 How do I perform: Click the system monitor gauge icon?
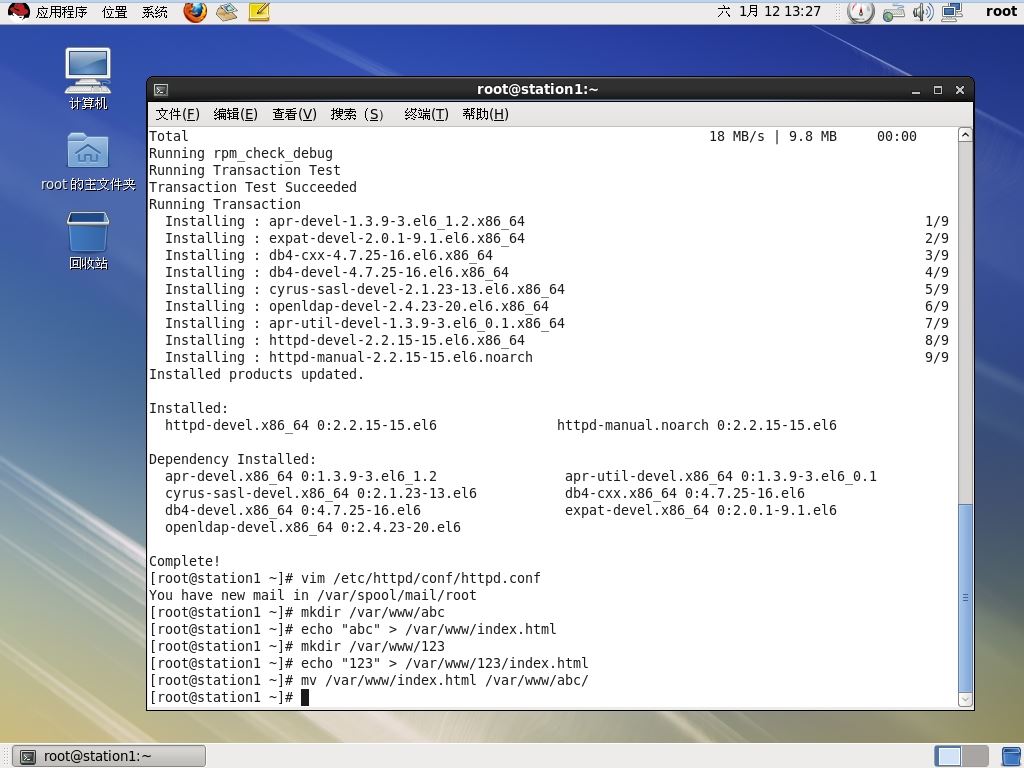[860, 12]
